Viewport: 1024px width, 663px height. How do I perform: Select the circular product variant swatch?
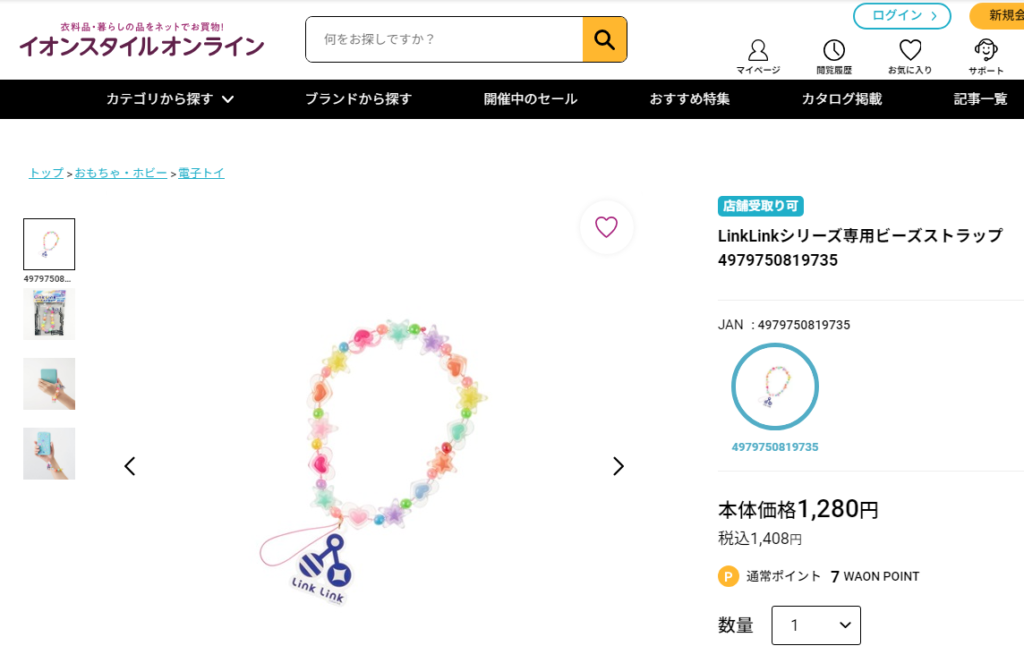pyautogui.click(x=775, y=387)
